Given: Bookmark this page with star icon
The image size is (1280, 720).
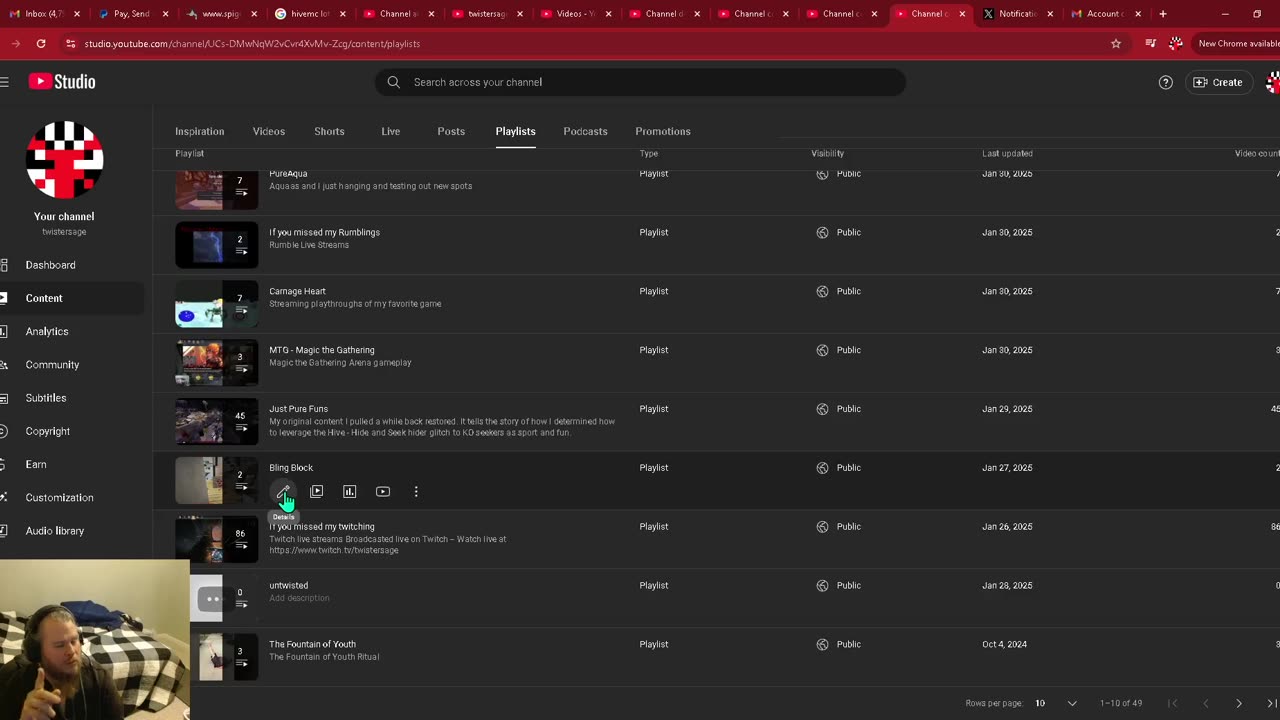Looking at the screenshot, I should (1116, 44).
